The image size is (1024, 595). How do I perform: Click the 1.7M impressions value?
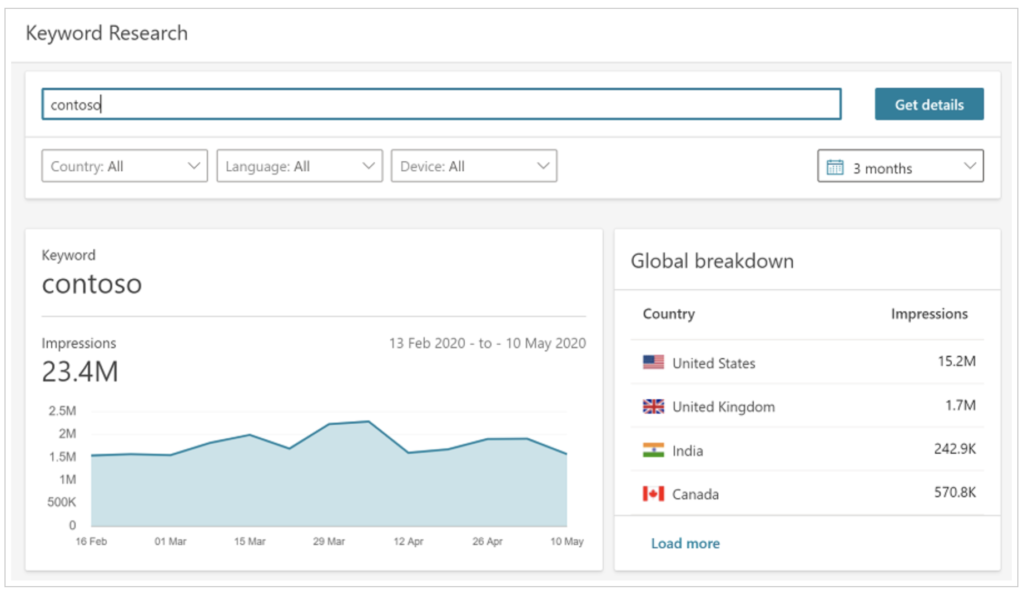pyautogui.click(x=960, y=405)
